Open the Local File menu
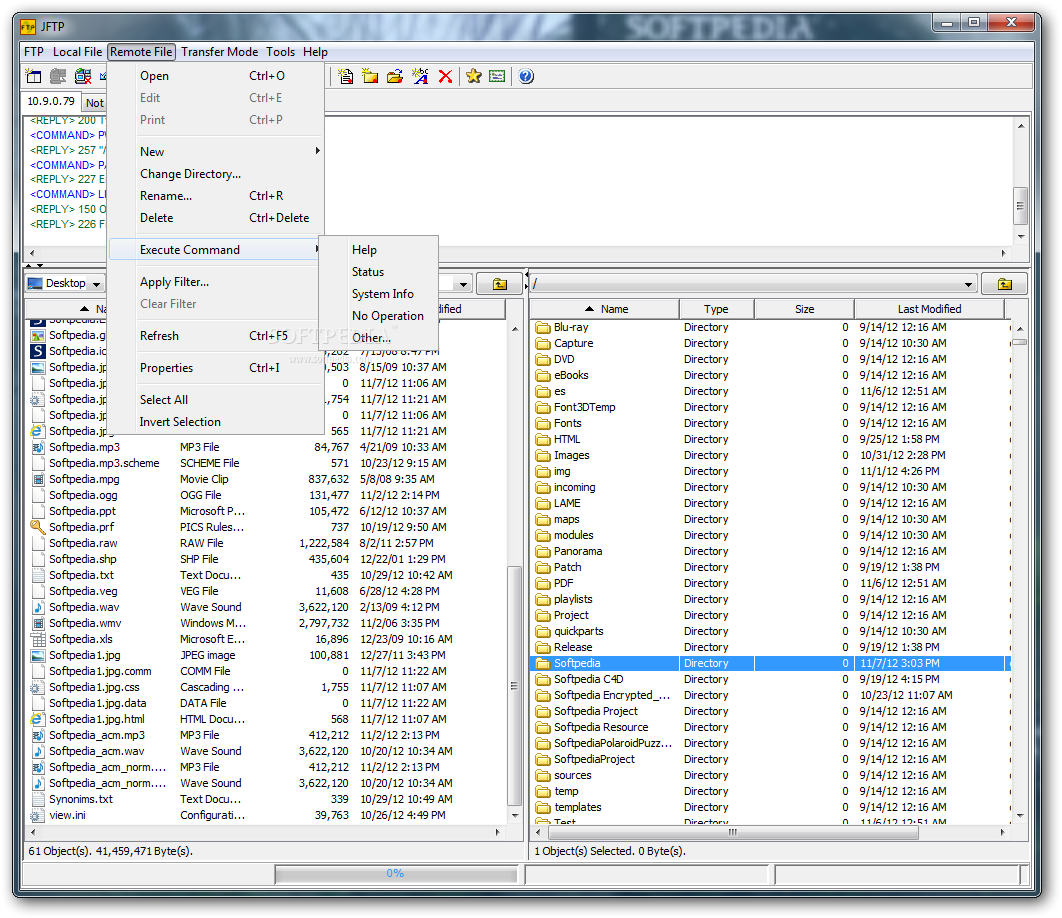This screenshot has height=918, width=1062. (77, 52)
